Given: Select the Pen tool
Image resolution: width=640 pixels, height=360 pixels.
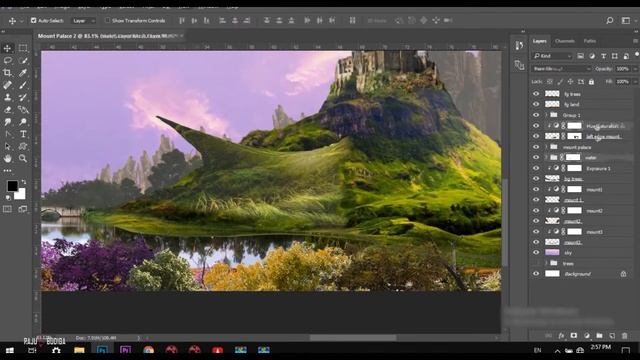Looking at the screenshot, I should [x=7, y=134].
